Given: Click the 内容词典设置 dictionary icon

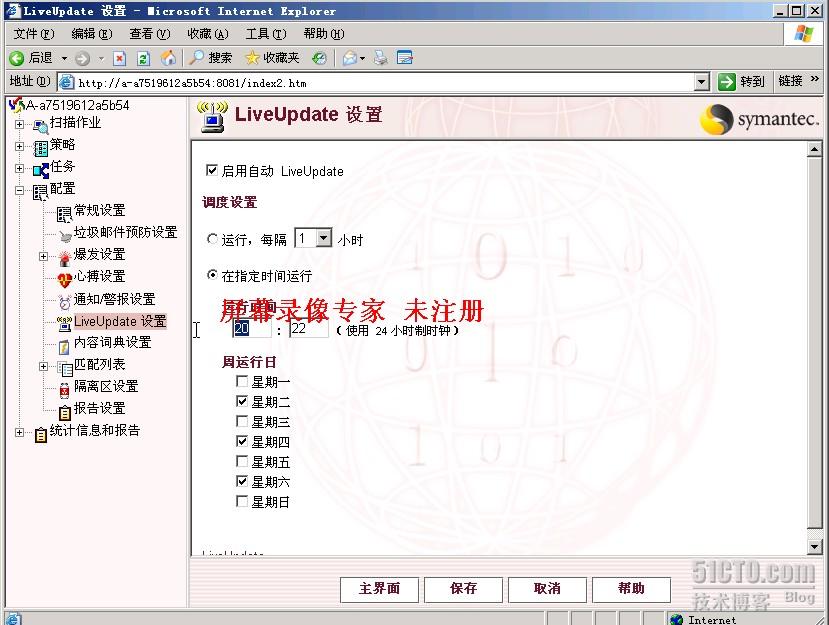Looking at the screenshot, I should (64, 346).
